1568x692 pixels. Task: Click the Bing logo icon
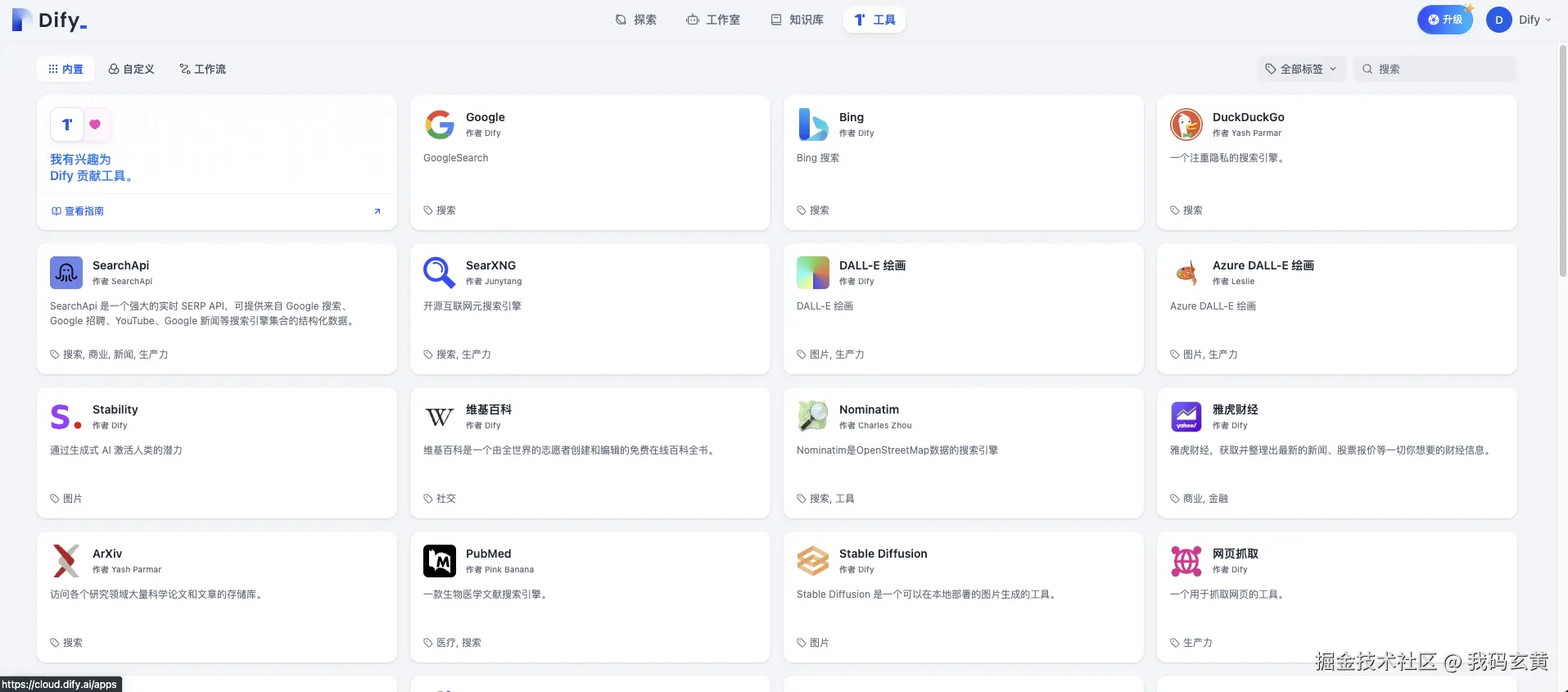point(813,124)
